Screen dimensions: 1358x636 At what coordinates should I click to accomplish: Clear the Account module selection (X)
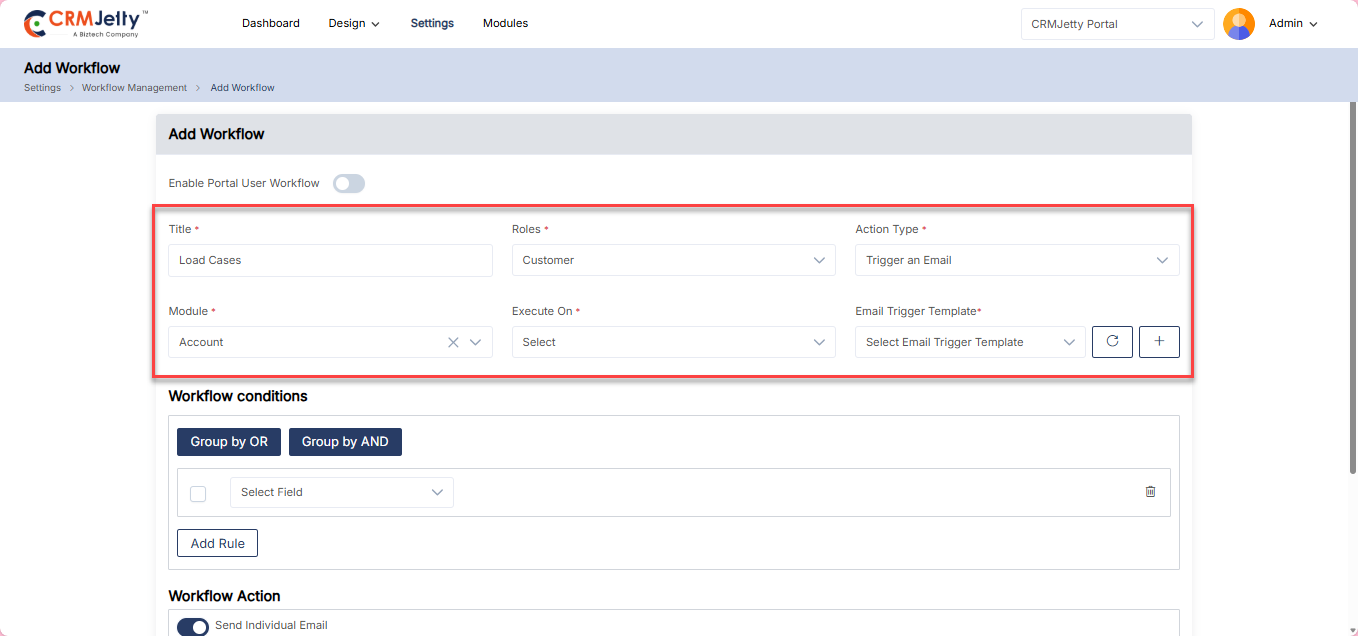point(453,342)
